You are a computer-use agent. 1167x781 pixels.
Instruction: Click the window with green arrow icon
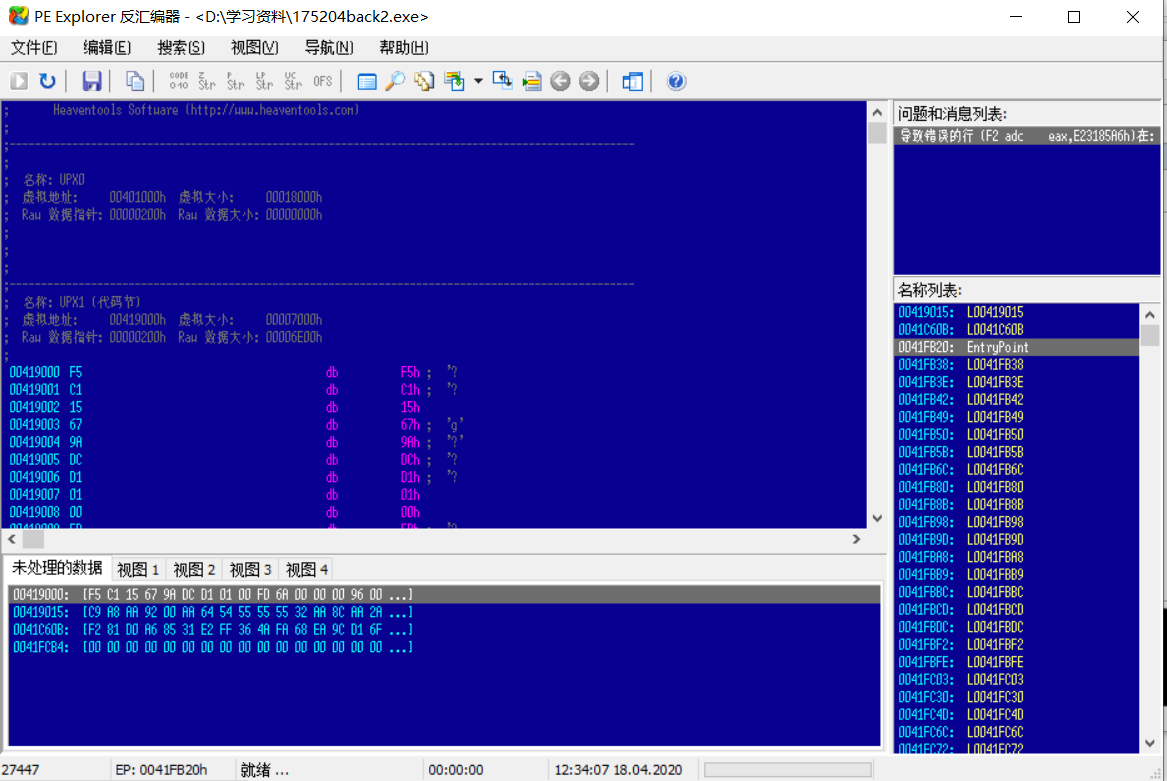(x=454, y=81)
